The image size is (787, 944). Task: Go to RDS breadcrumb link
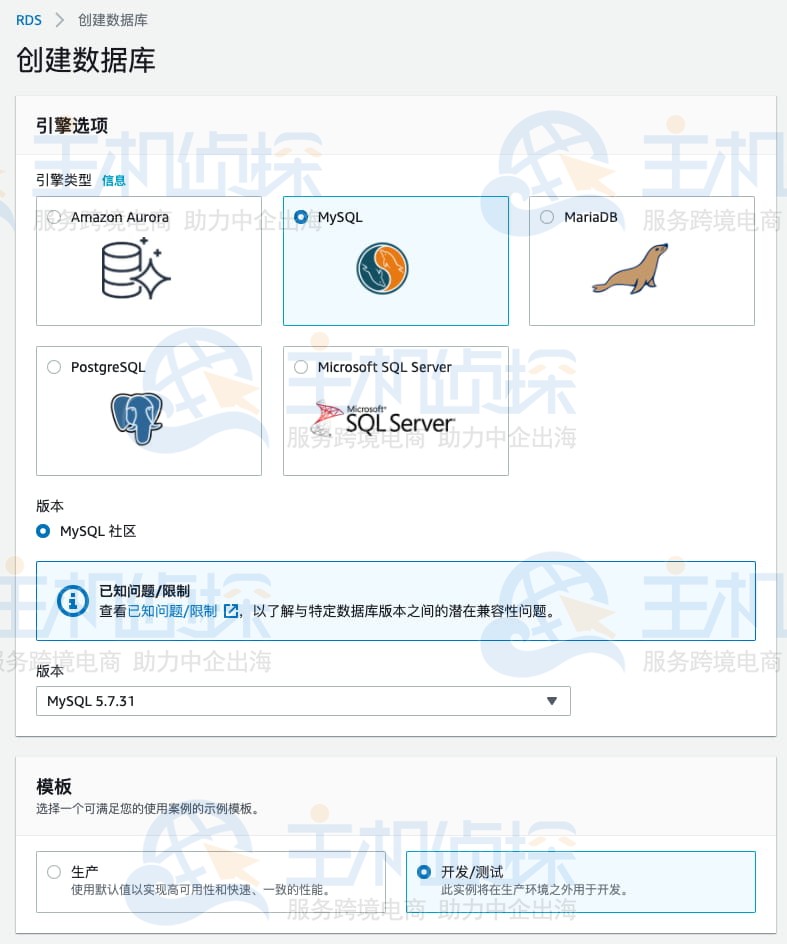pos(29,20)
